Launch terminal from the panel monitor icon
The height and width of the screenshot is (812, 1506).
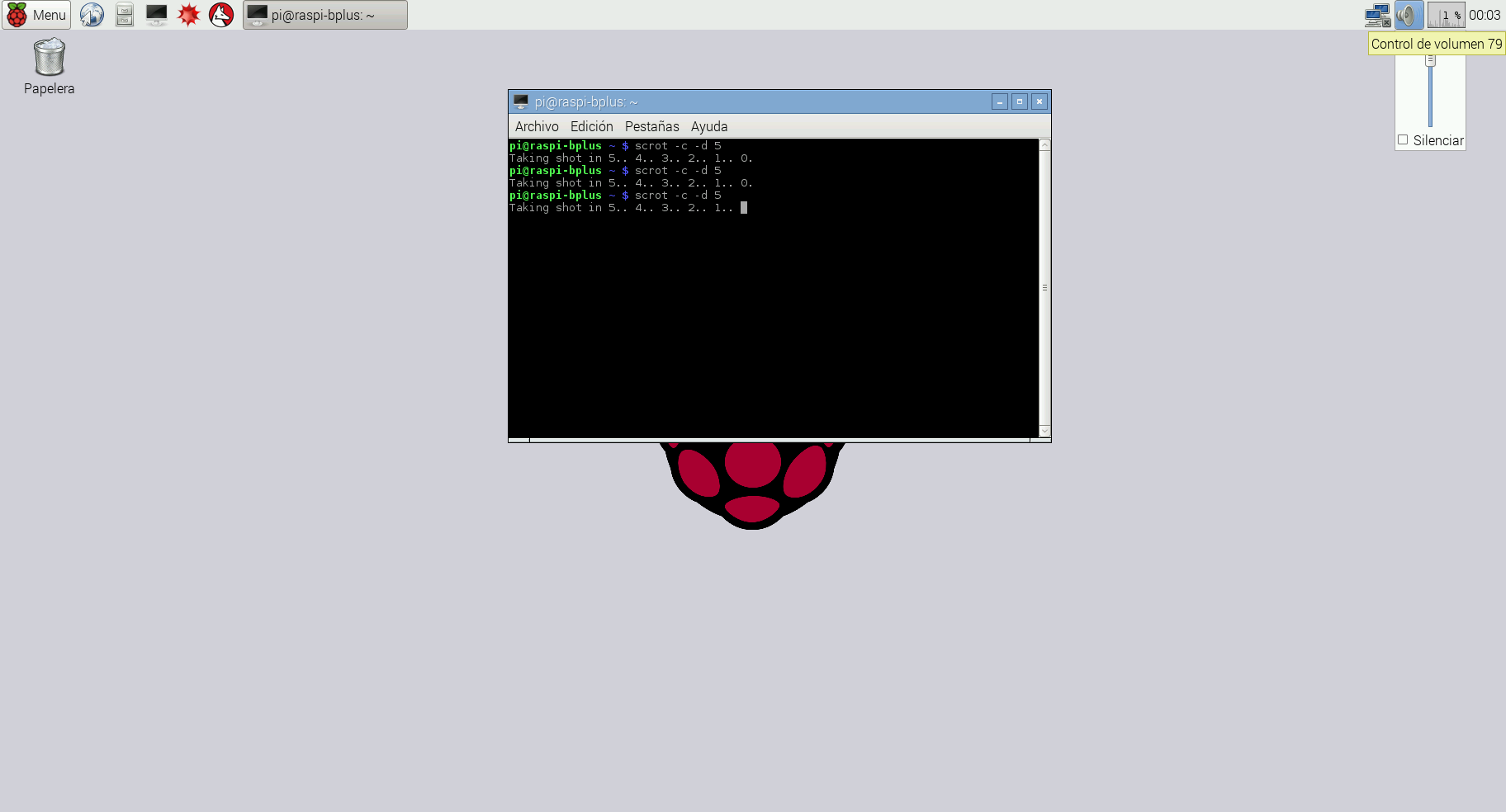[156, 15]
